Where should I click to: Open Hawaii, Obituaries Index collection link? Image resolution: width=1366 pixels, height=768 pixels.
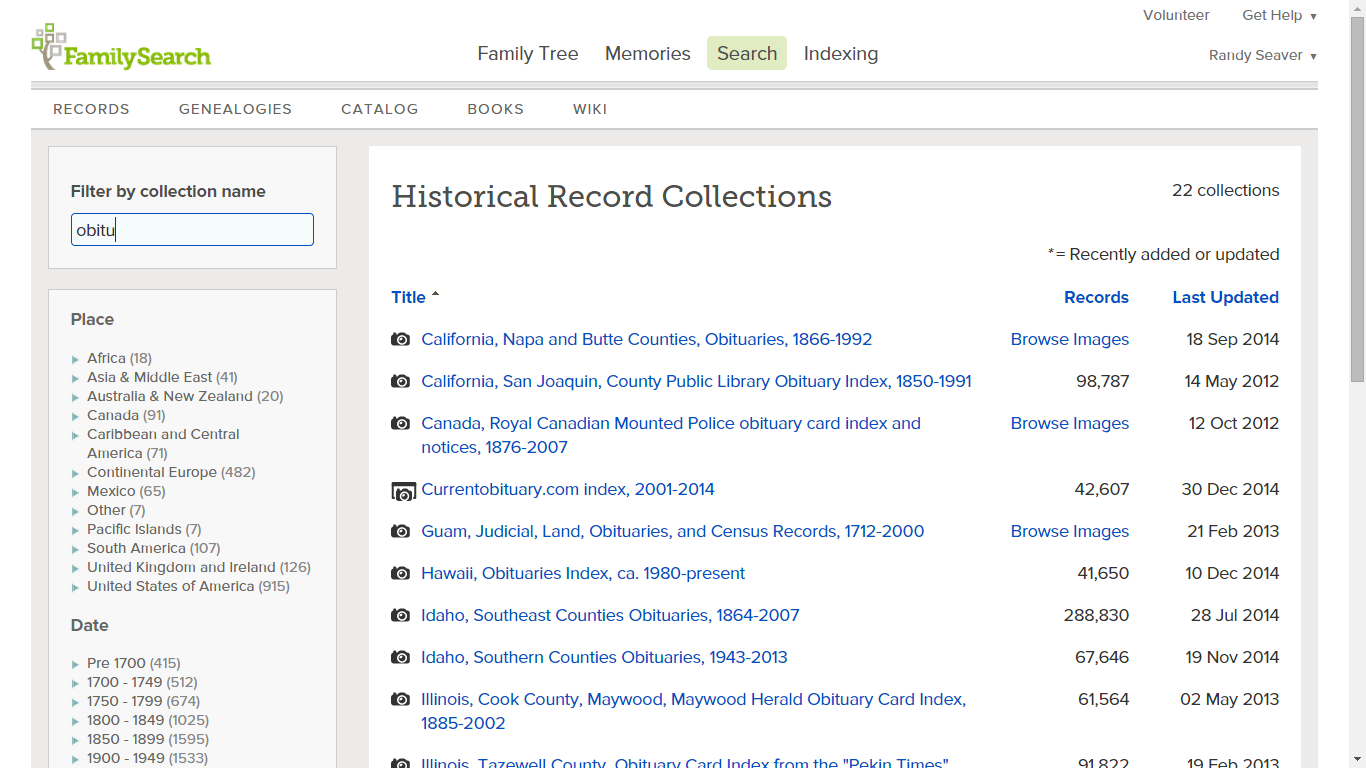click(x=583, y=574)
